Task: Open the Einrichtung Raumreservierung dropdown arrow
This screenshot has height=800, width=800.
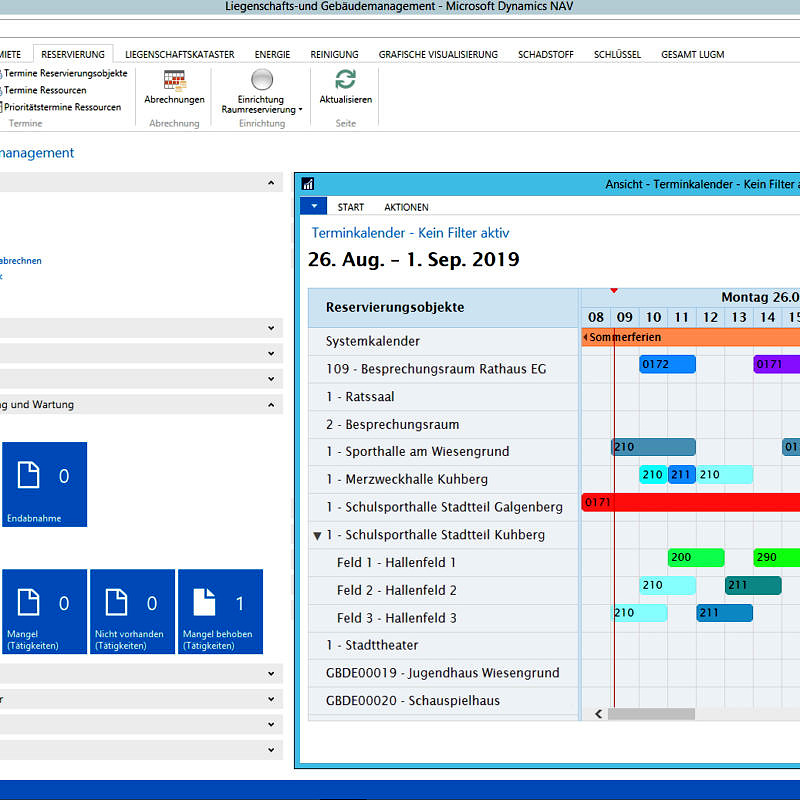Action: pyautogui.click(x=301, y=110)
